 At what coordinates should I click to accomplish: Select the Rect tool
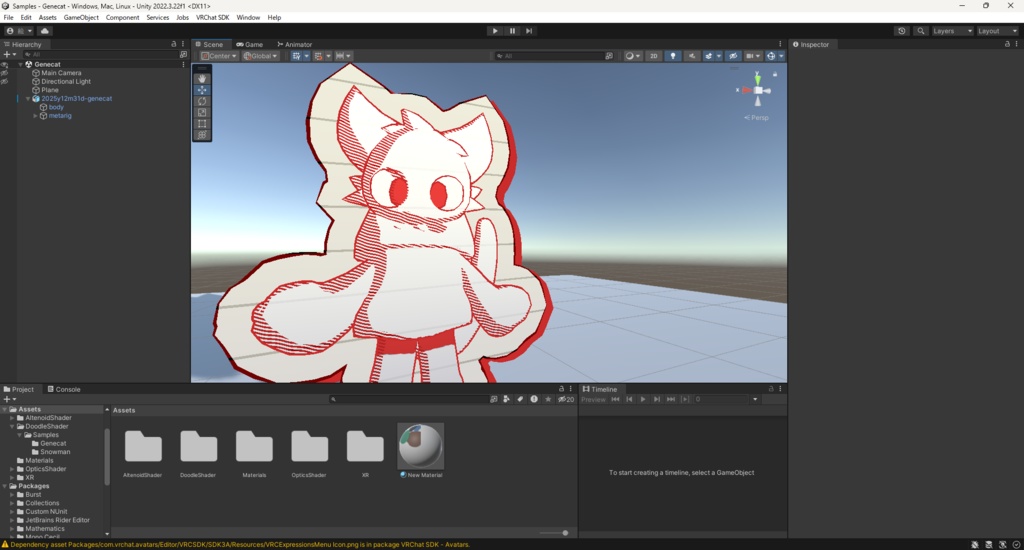(x=202, y=123)
